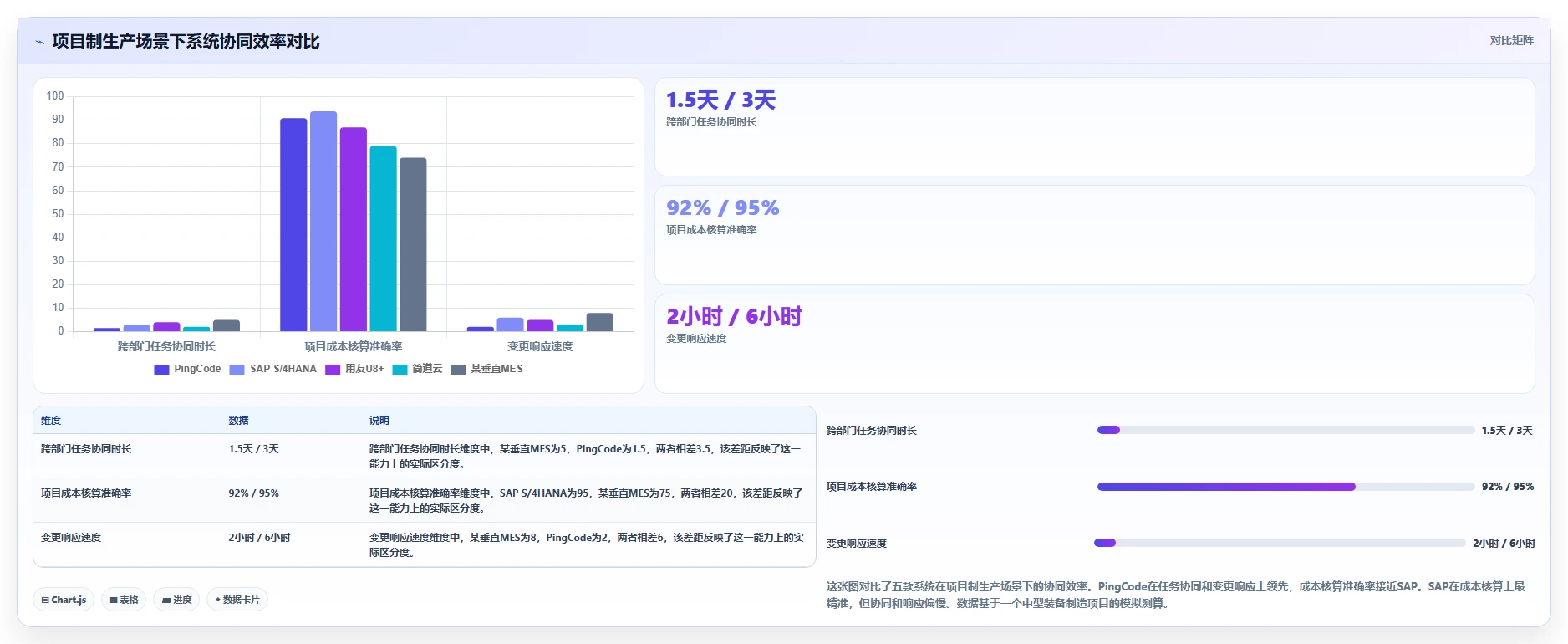Screen dimensions: 1568x644
Task: Click the 某垂直MES bar in 跨部门任务协同时长 group
Action: (227, 325)
